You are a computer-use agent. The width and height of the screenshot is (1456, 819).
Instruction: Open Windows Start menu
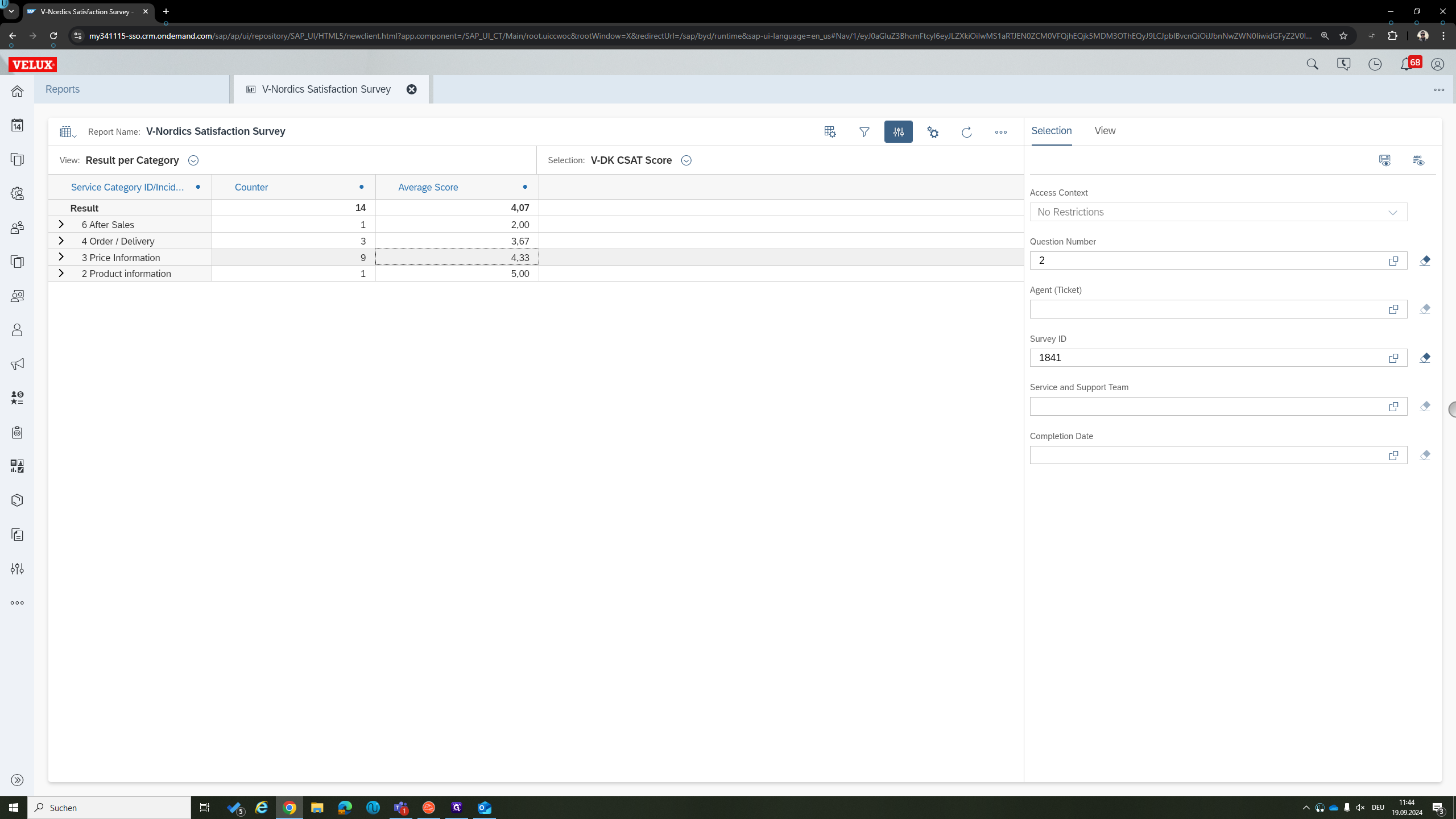(14, 808)
